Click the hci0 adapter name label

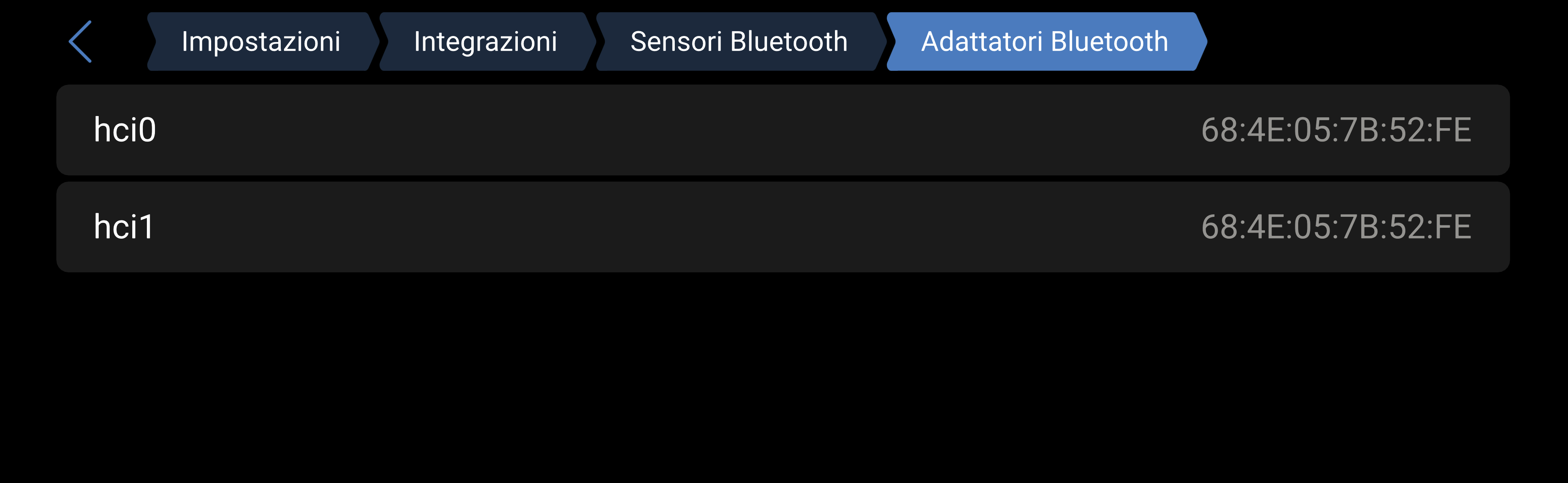coord(125,130)
